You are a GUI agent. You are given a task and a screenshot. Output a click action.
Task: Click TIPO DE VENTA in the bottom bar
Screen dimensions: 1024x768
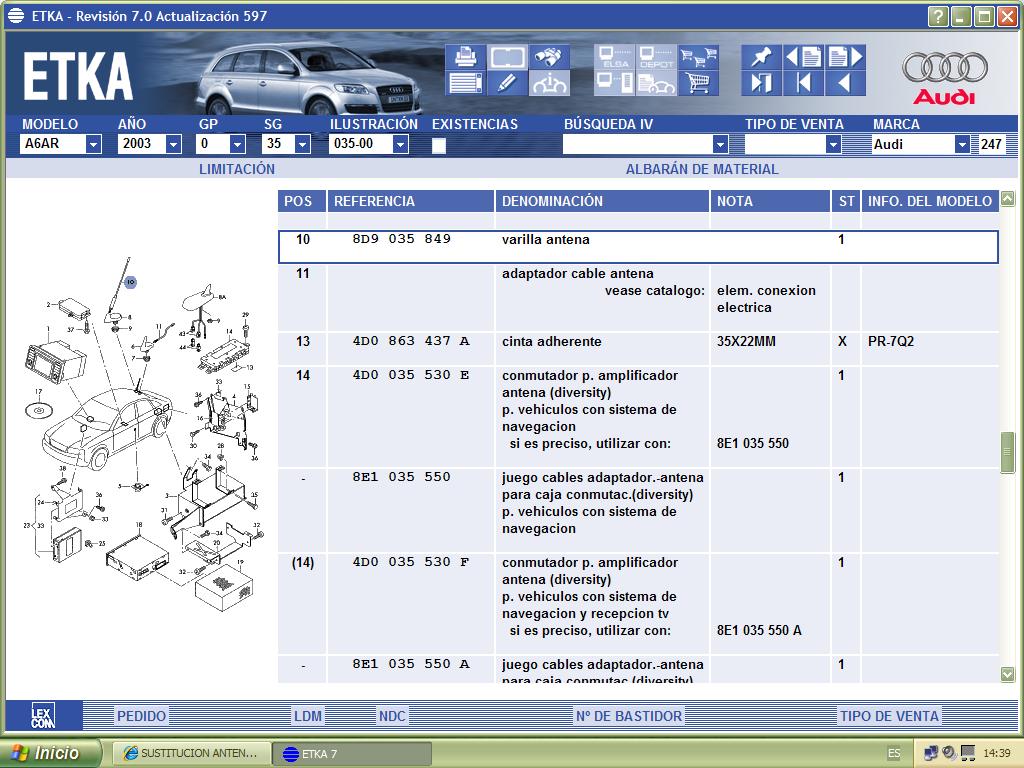[889, 716]
